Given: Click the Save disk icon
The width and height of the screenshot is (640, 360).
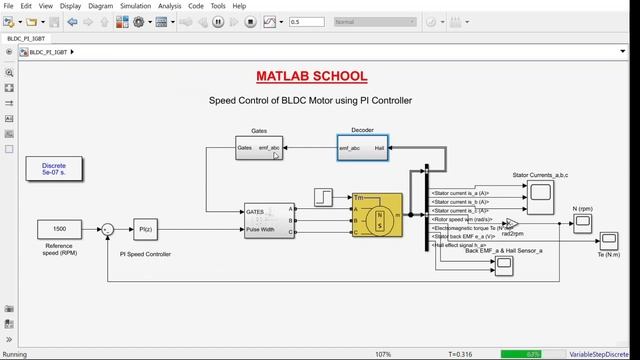Looking at the screenshot, I should [54, 22].
